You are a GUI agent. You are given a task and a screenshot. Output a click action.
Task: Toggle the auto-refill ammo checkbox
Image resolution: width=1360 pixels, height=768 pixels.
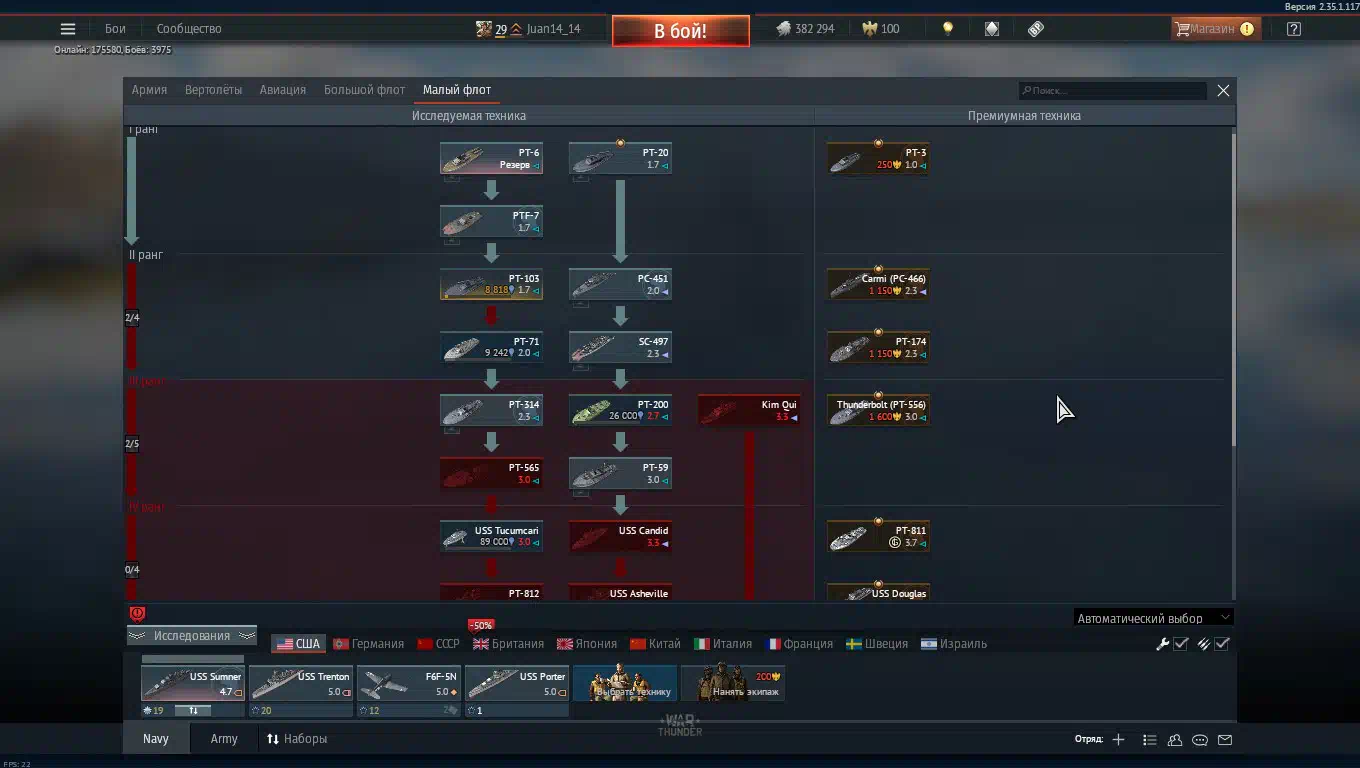point(1222,644)
